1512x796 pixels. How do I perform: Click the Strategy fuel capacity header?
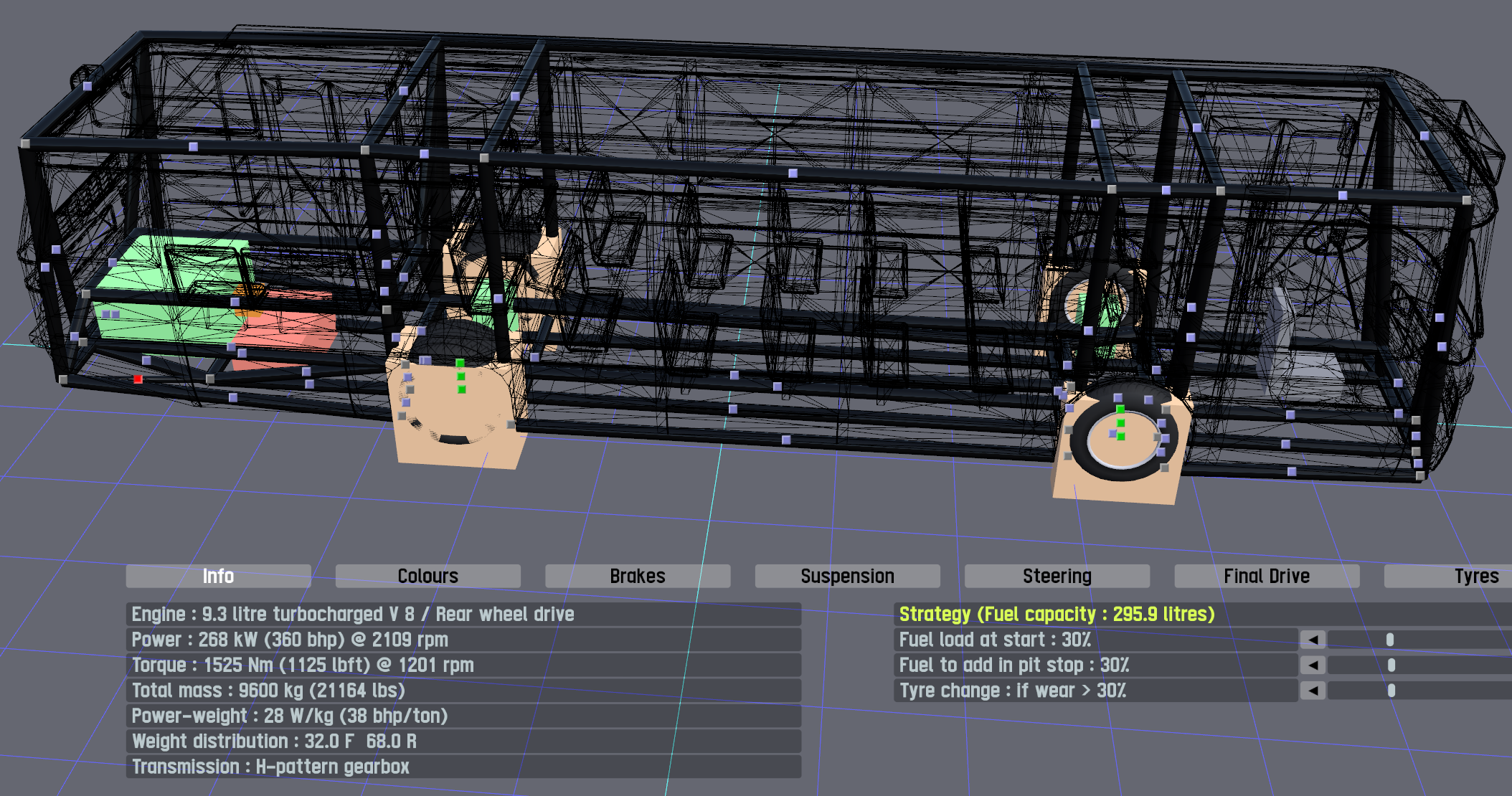click(1057, 615)
